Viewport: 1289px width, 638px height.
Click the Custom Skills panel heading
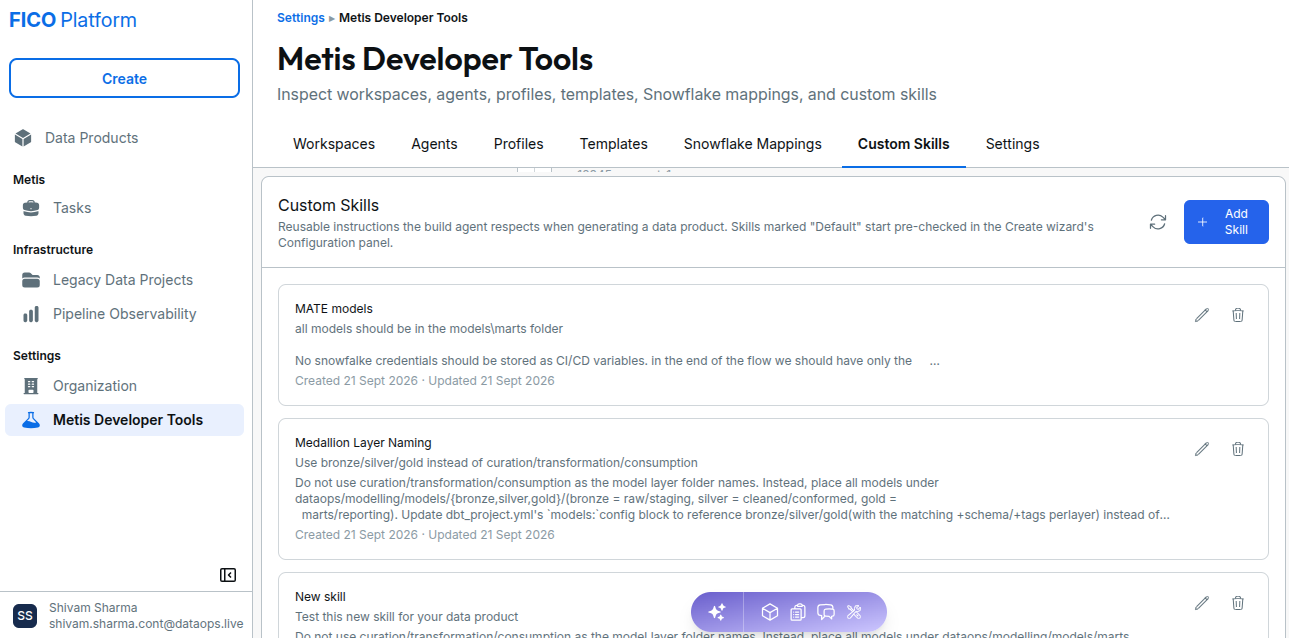pos(328,206)
